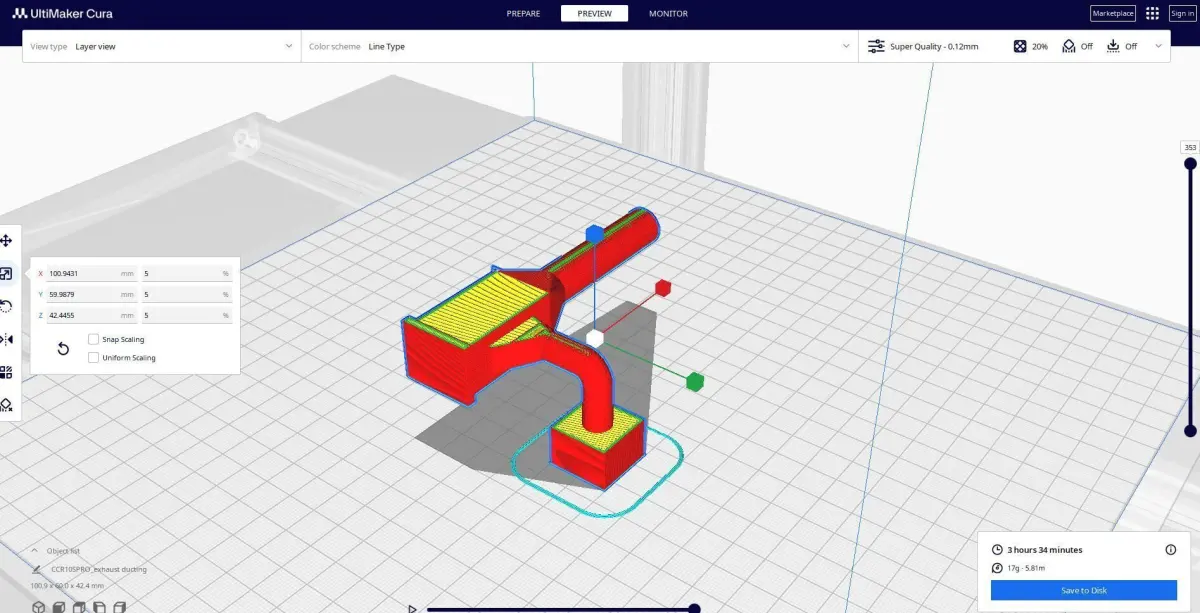
Task: Switch to front view cube icon
Action: 59,606
